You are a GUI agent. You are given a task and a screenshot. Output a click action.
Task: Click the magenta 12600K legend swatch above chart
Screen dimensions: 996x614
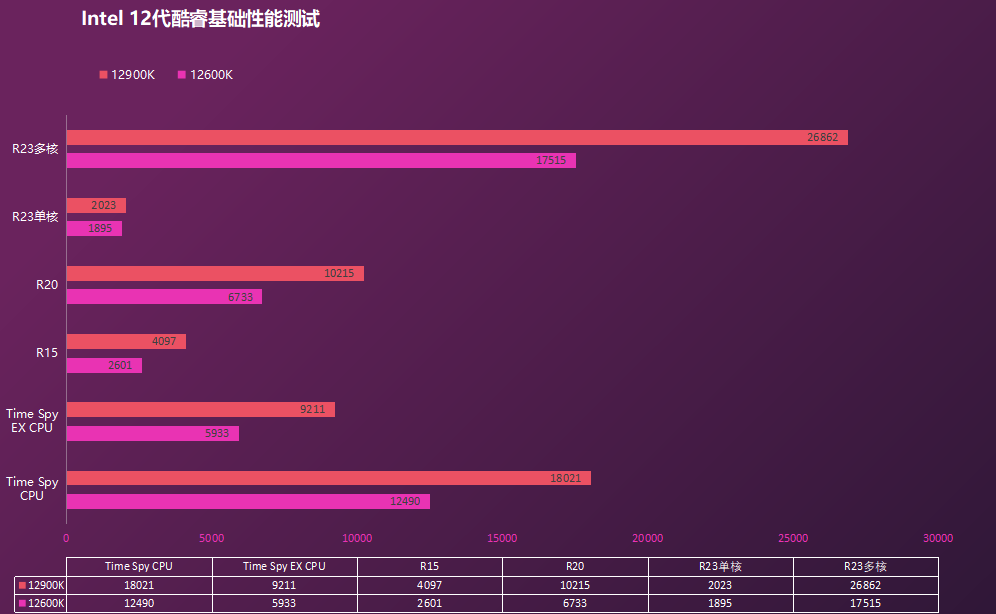pyautogui.click(x=182, y=75)
